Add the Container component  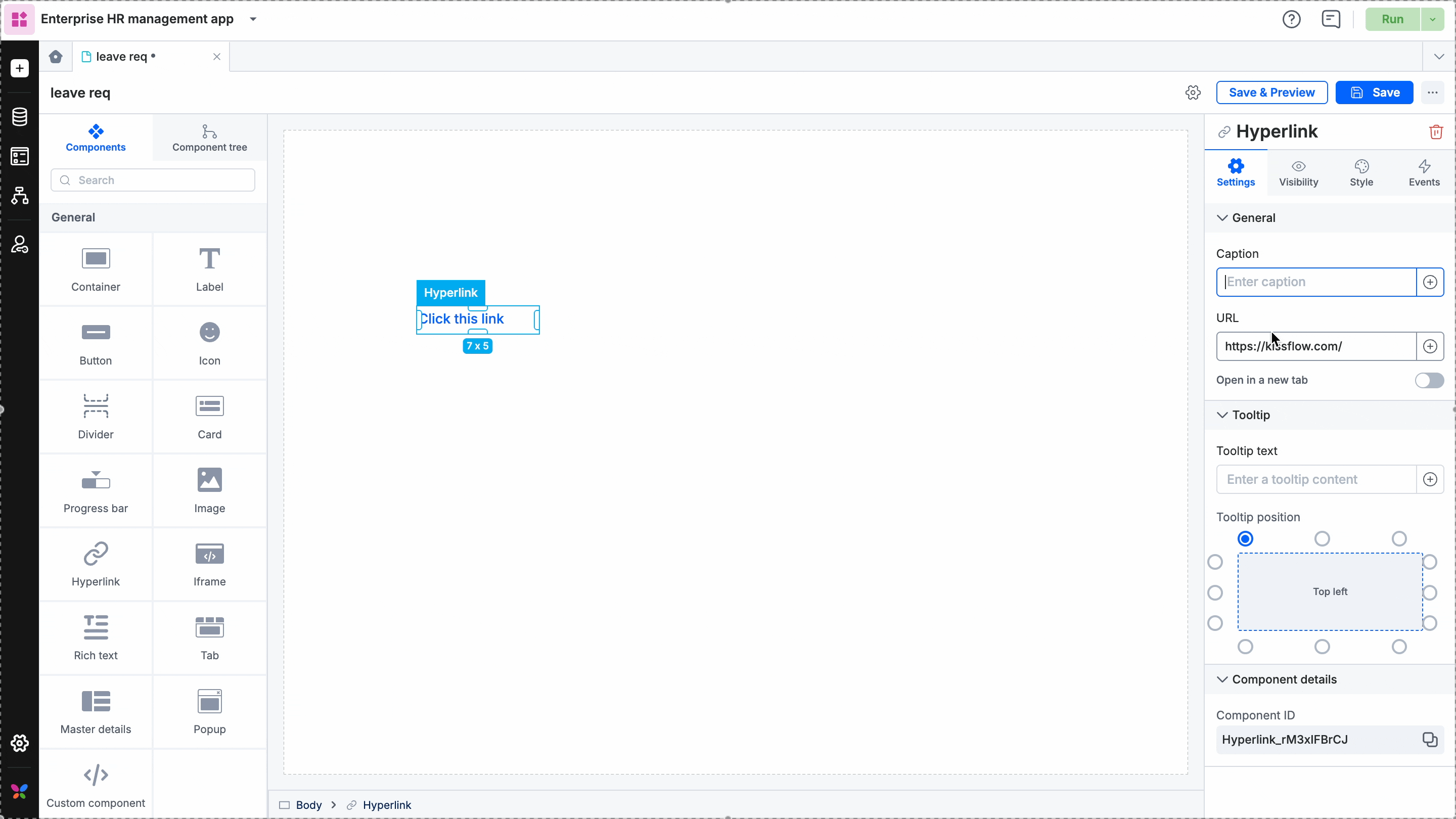tap(96, 269)
